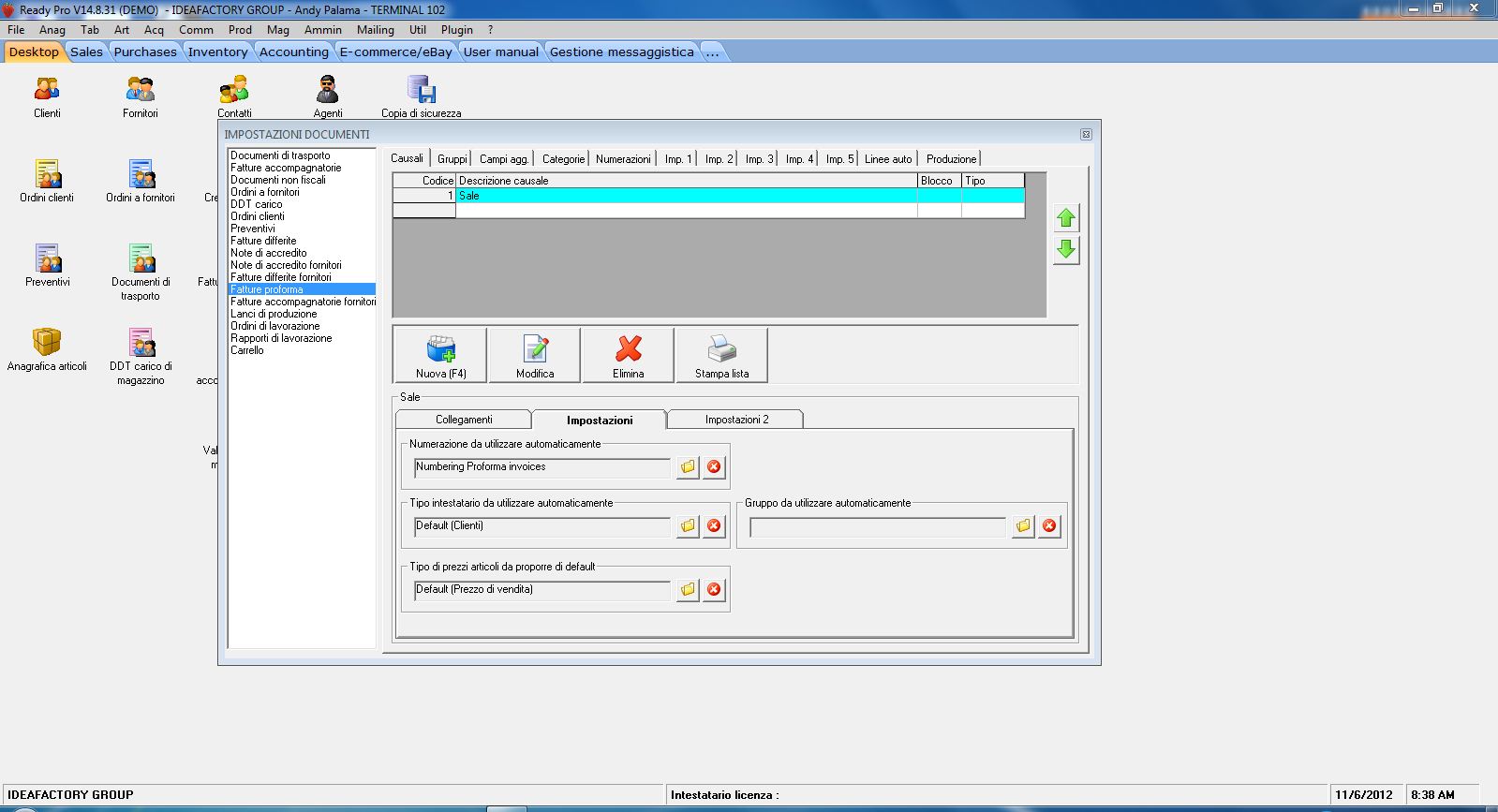The height and width of the screenshot is (812, 1498).
Task: Move the causale down with green arrow
Action: [1066, 250]
